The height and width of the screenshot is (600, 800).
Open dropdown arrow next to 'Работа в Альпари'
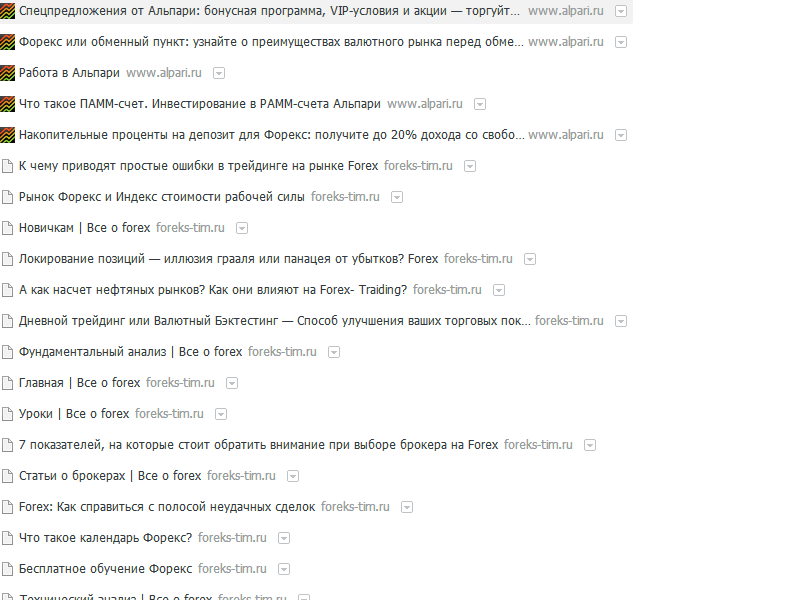tap(219, 73)
